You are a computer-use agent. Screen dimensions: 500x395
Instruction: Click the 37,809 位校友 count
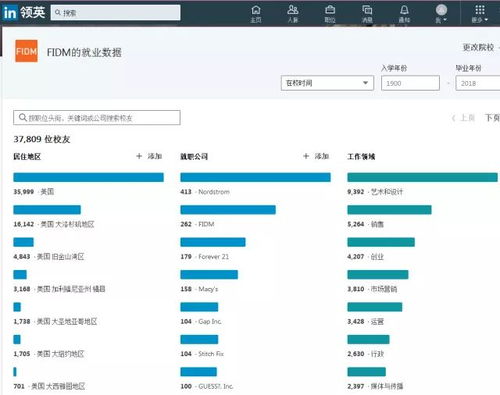[42, 139]
